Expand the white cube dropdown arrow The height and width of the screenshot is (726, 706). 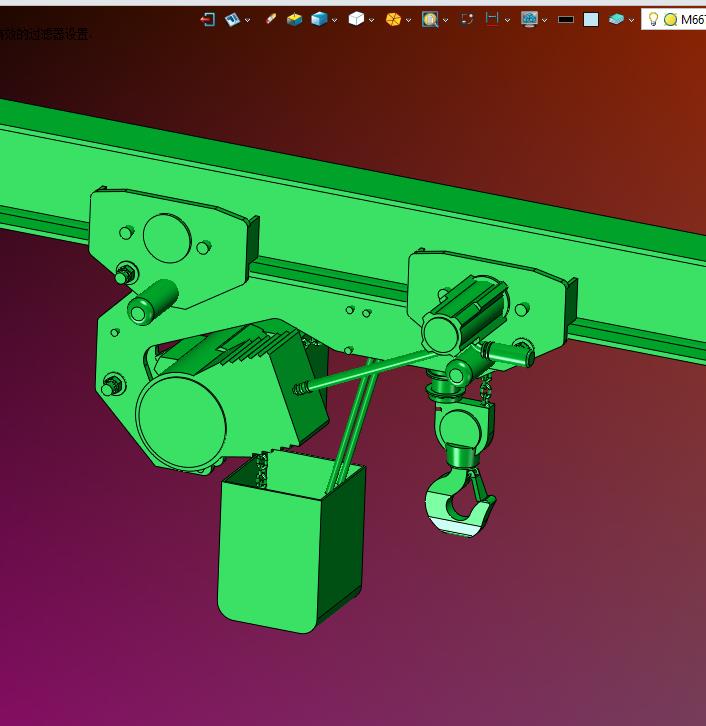[x=371, y=20]
